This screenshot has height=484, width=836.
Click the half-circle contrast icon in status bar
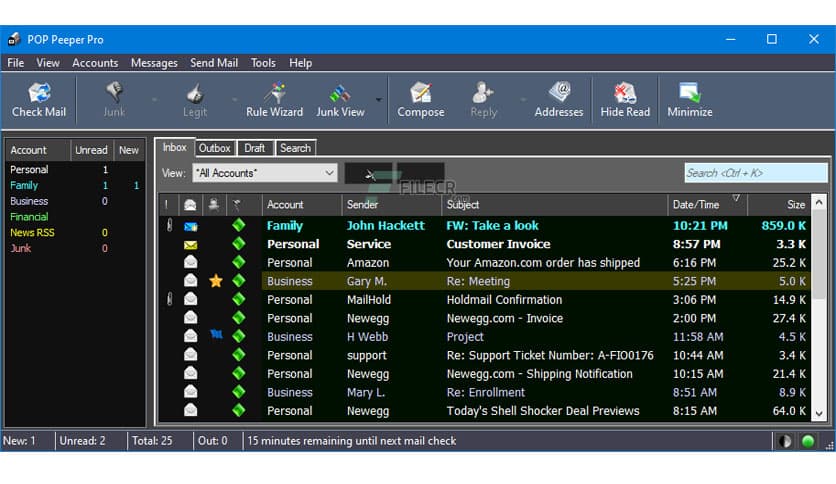coord(784,441)
